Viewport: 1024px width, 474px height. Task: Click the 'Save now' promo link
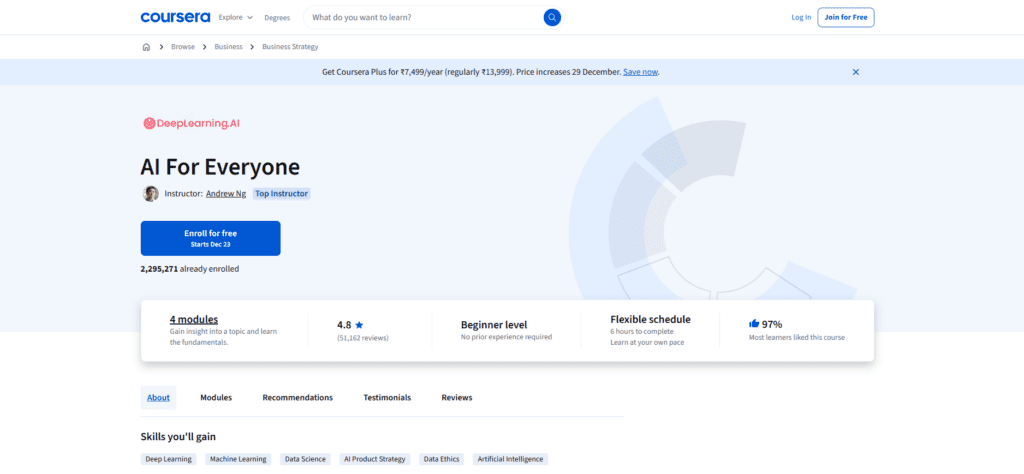[641, 72]
